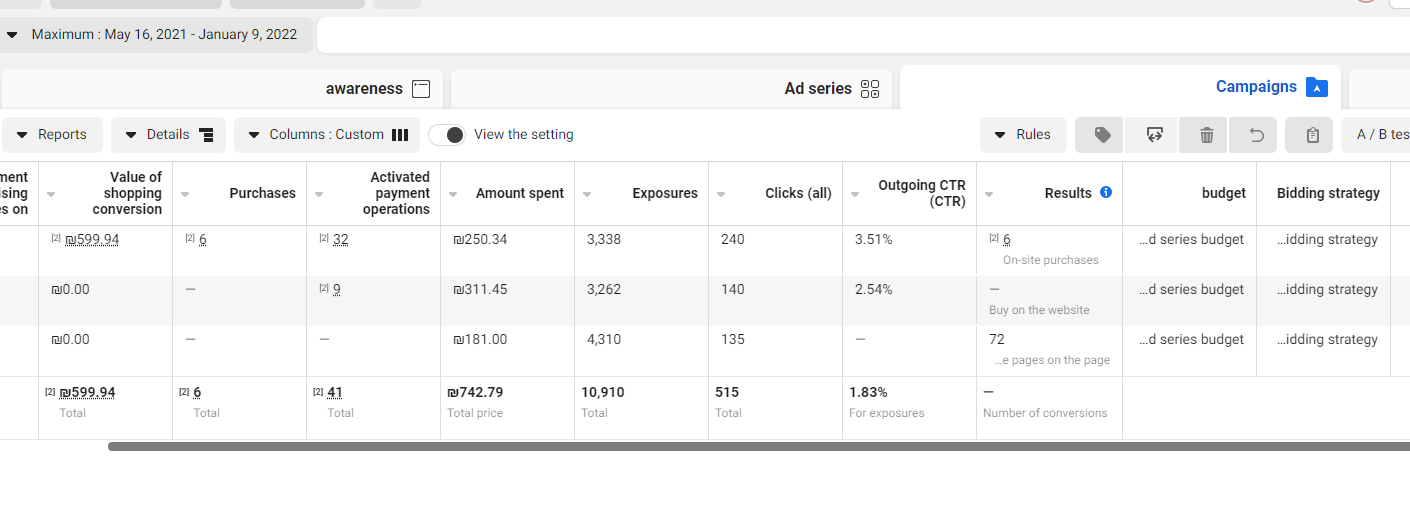Open the Outgoing CTR column arrow

pyautogui.click(x=856, y=194)
